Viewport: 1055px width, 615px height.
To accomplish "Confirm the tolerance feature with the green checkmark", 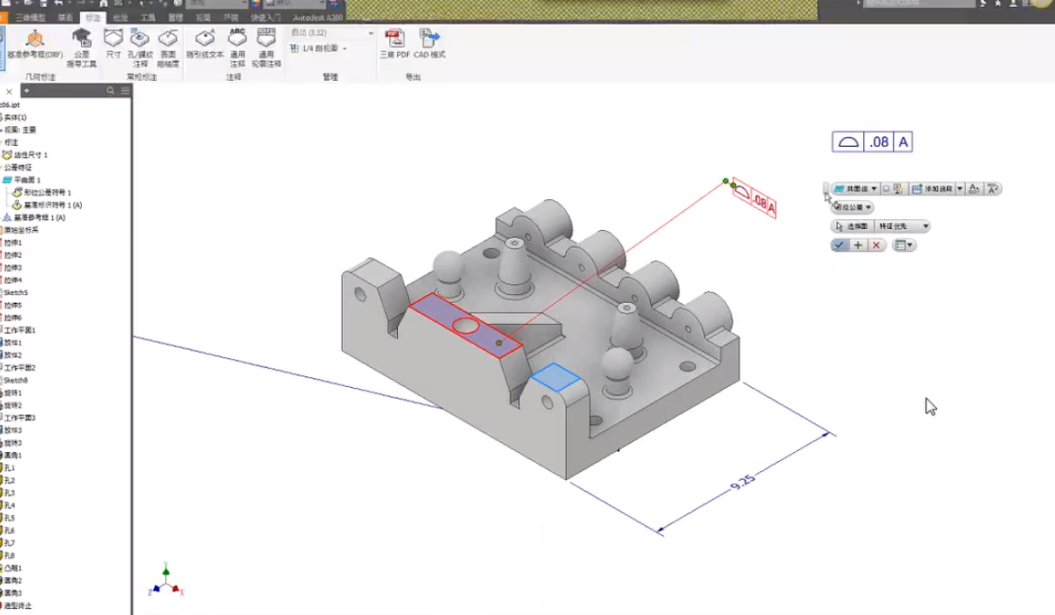I will [839, 245].
